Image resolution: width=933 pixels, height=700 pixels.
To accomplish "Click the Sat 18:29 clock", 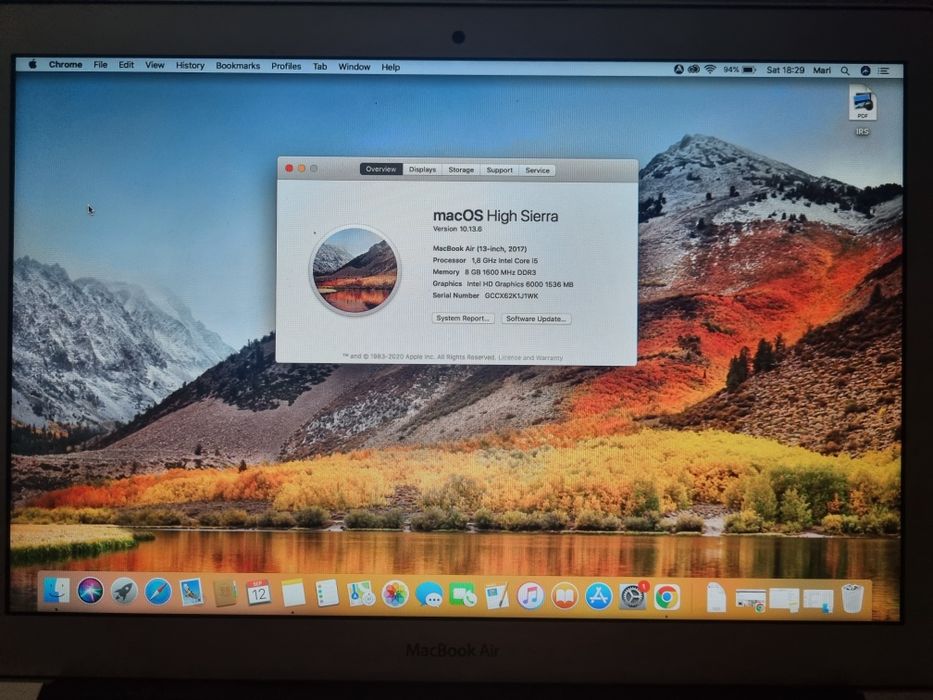I will (x=785, y=70).
